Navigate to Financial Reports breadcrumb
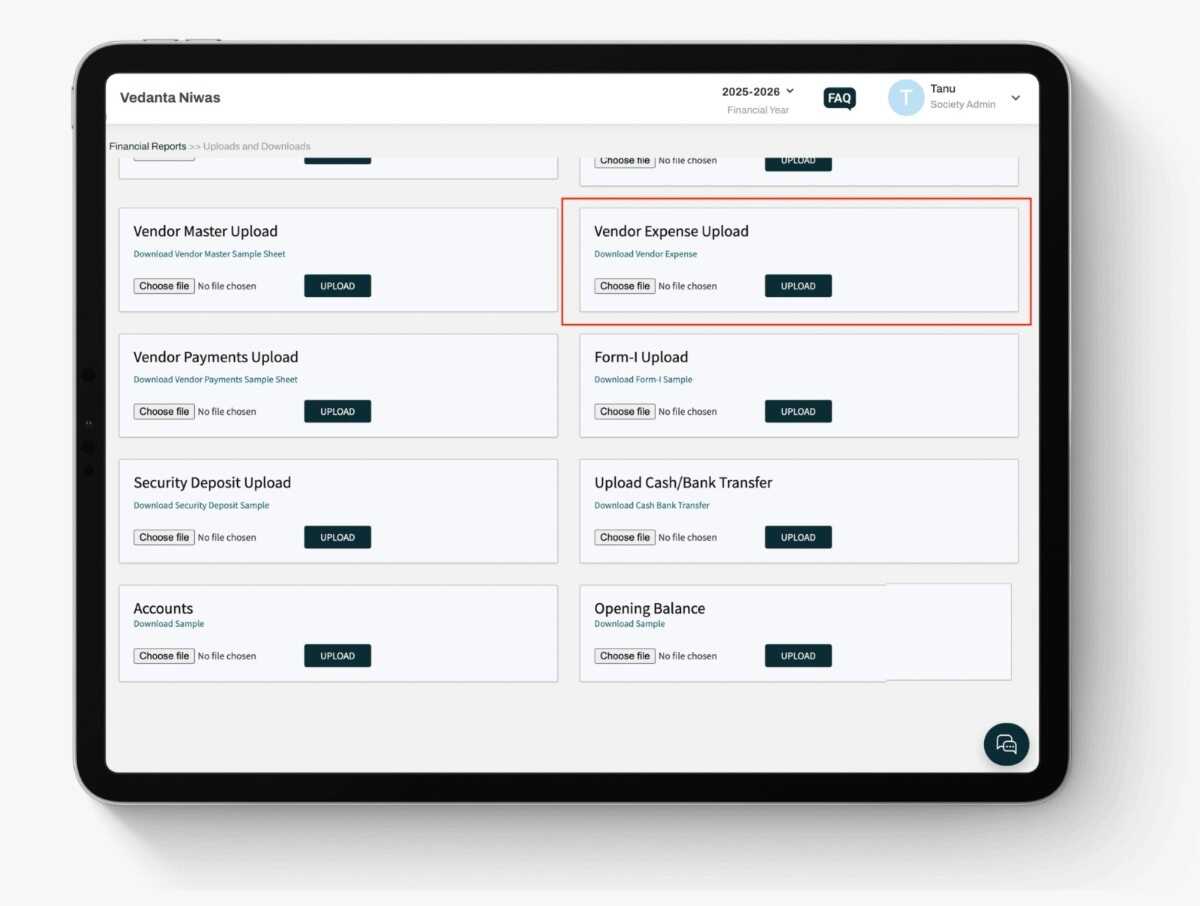The width and height of the screenshot is (1200, 906). pyautogui.click(x=147, y=145)
